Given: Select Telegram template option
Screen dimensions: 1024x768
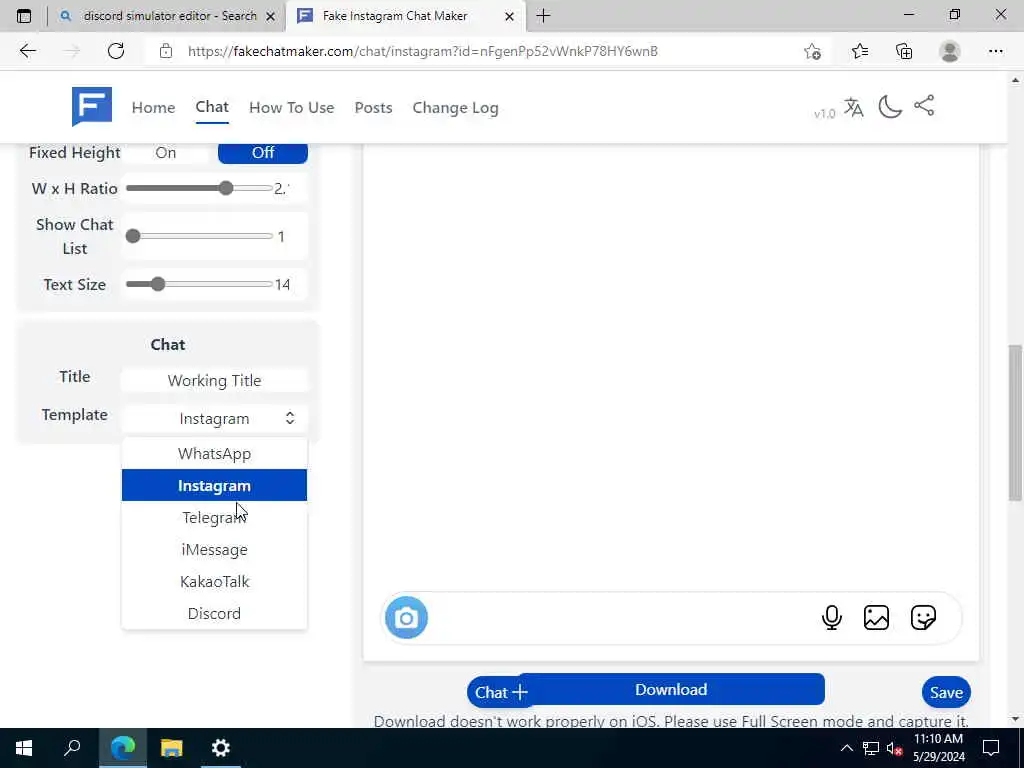Looking at the screenshot, I should (214, 517).
